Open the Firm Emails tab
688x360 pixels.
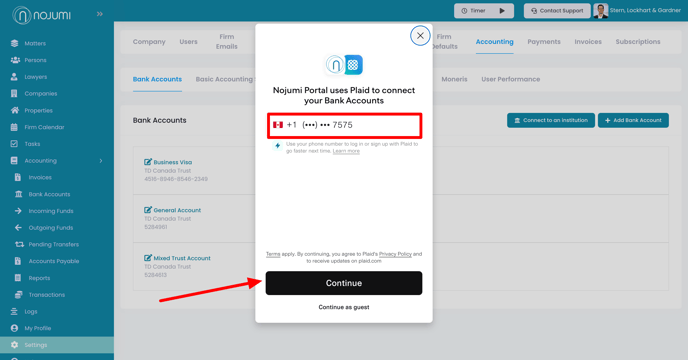227,42
